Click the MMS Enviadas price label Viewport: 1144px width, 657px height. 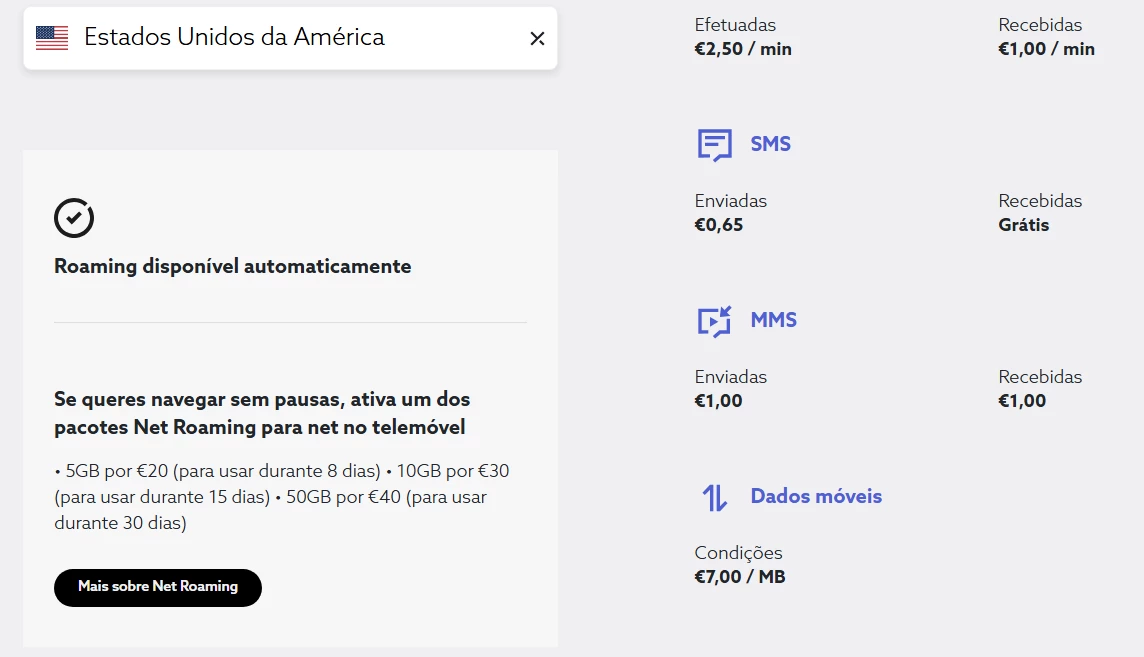tap(718, 401)
